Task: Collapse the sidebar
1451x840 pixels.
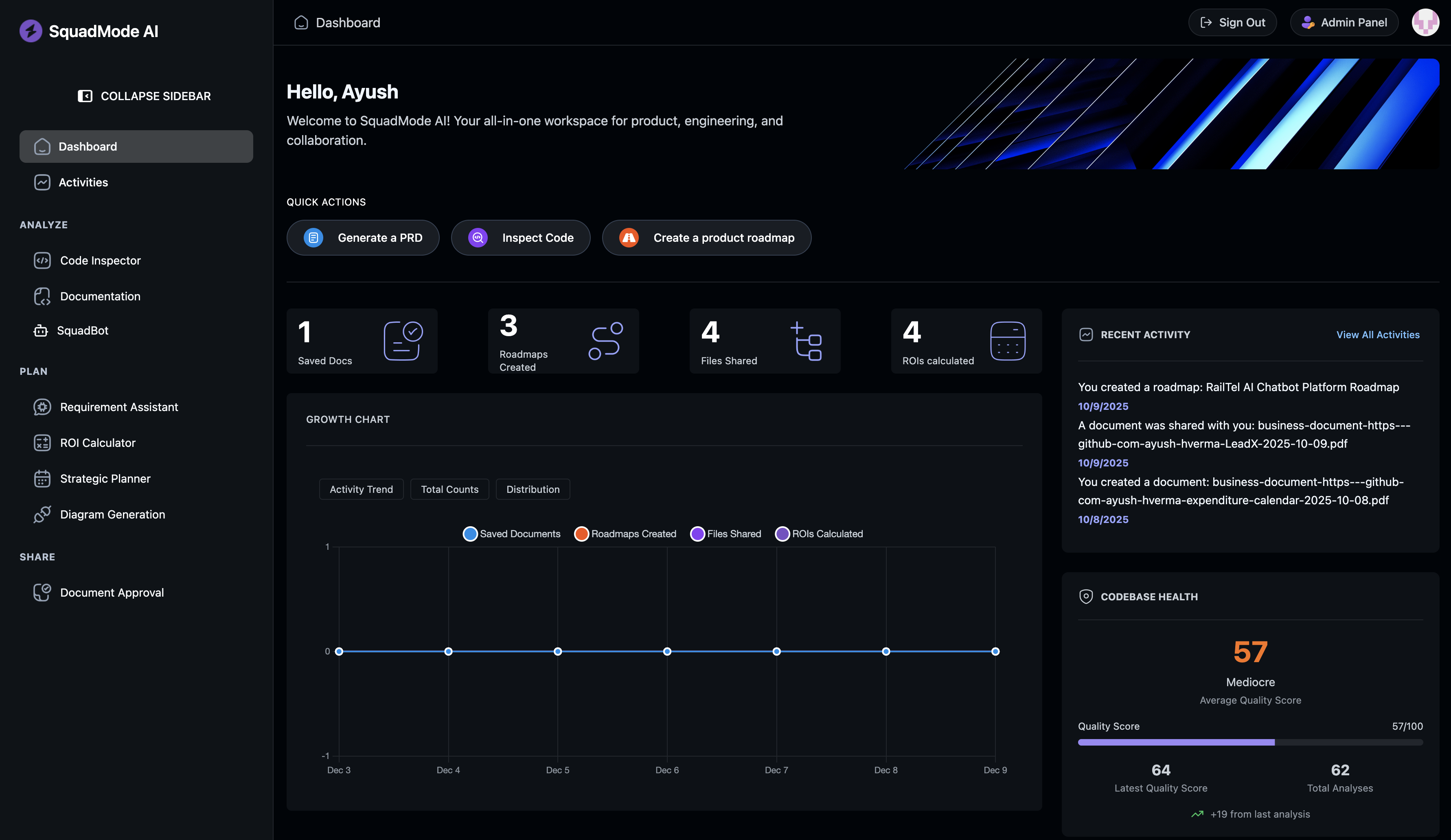Action: 143,96
